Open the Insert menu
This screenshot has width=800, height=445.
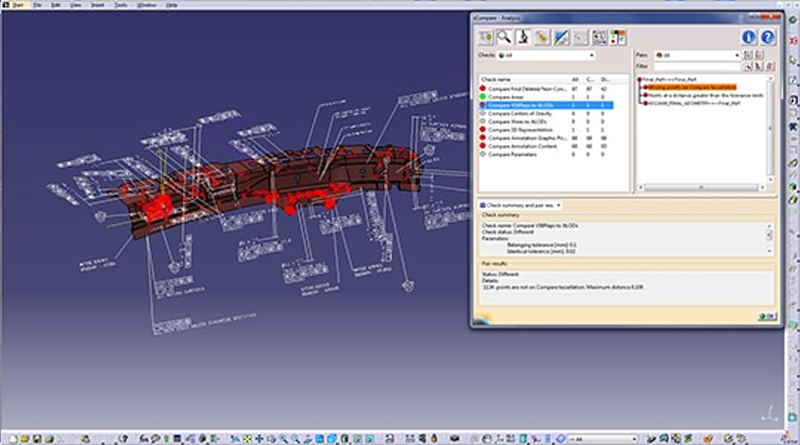(97, 5)
